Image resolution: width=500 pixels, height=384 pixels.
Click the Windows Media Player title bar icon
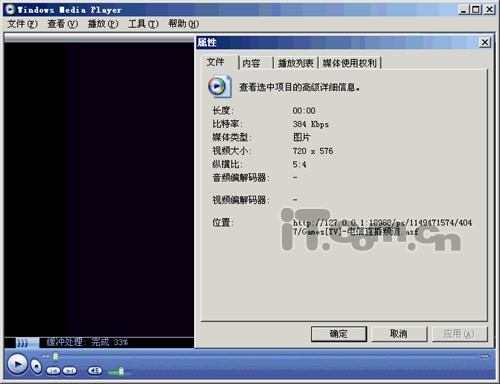(x=10, y=9)
